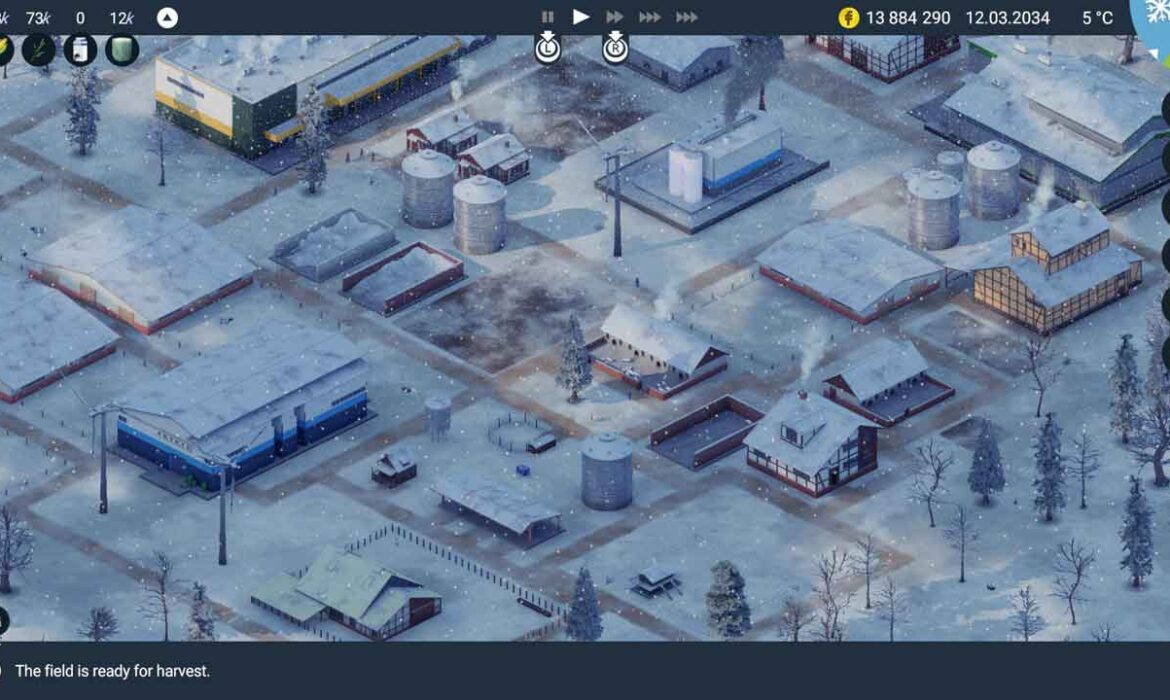Select the green bale resource icon

122,49
